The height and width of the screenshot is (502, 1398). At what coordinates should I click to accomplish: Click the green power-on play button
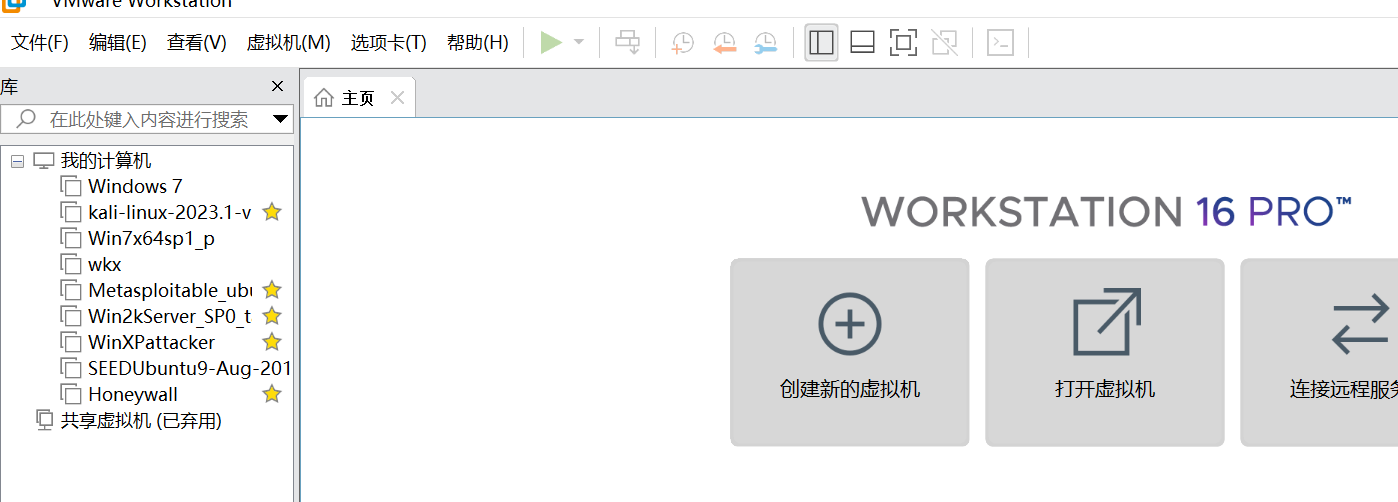(x=550, y=43)
